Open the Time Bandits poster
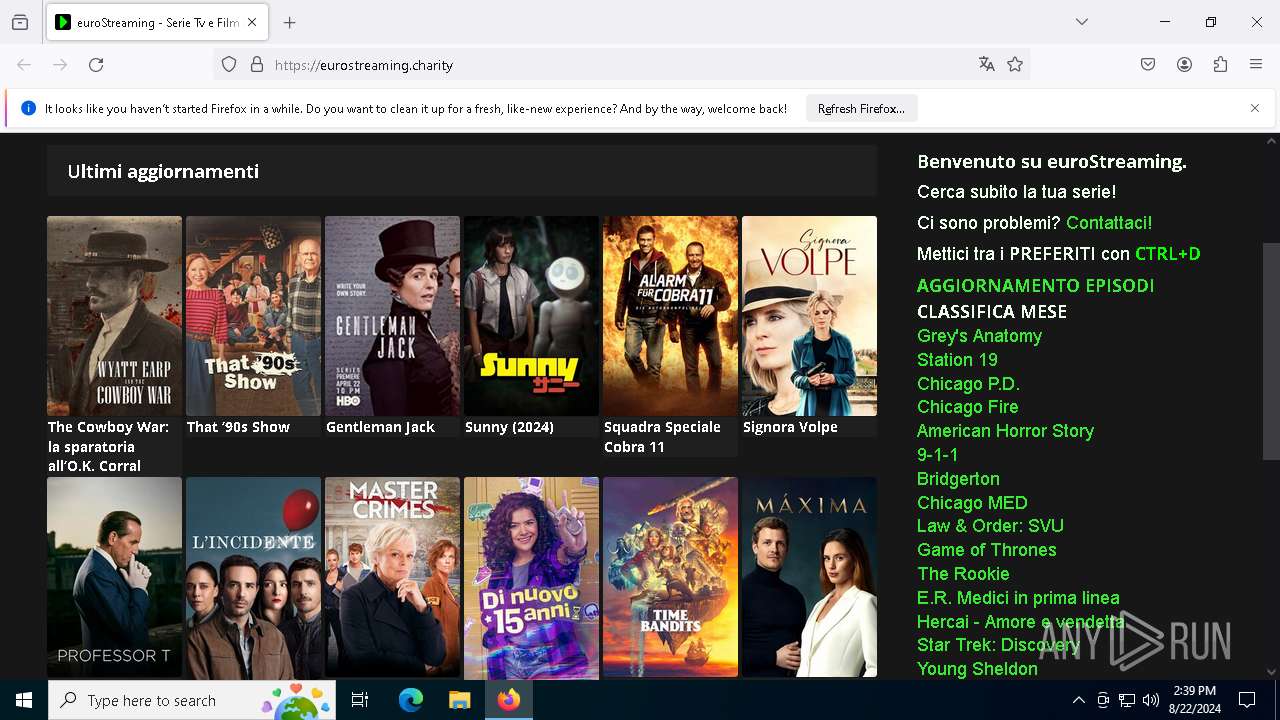Viewport: 1280px width, 720px height. click(670, 577)
